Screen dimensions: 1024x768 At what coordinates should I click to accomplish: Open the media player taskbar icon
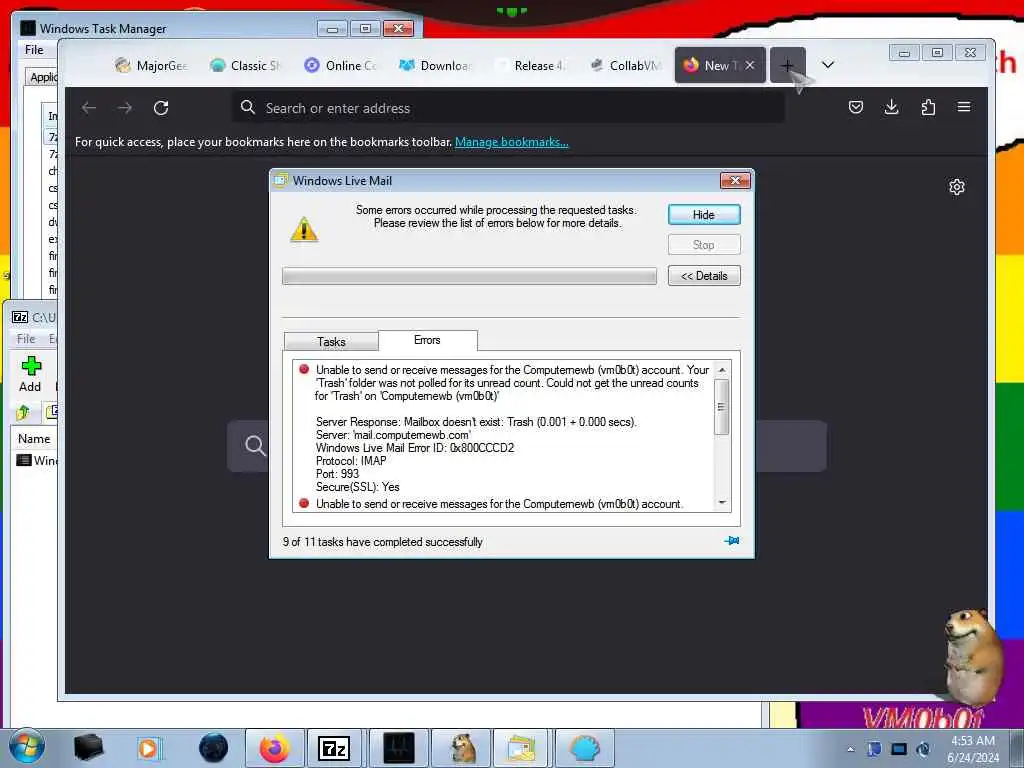pyautogui.click(x=149, y=748)
